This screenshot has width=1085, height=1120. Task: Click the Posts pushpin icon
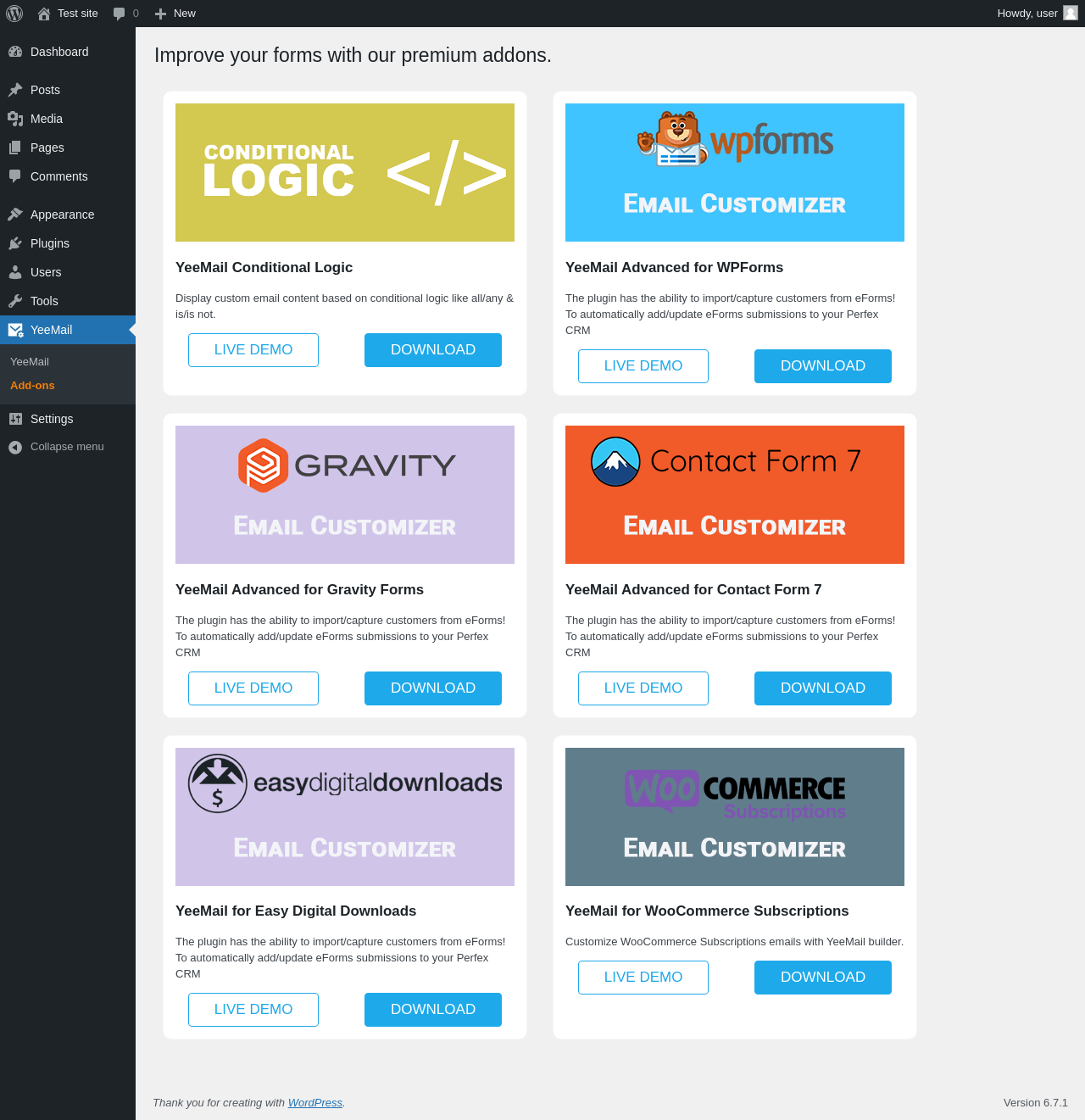click(15, 90)
